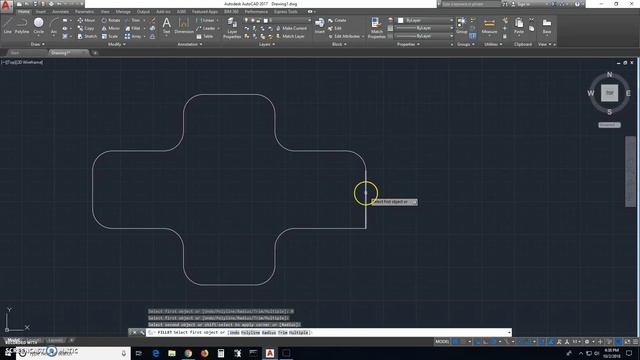Click the ViewCube top face
The height and width of the screenshot is (360, 640).
pyautogui.click(x=609, y=93)
